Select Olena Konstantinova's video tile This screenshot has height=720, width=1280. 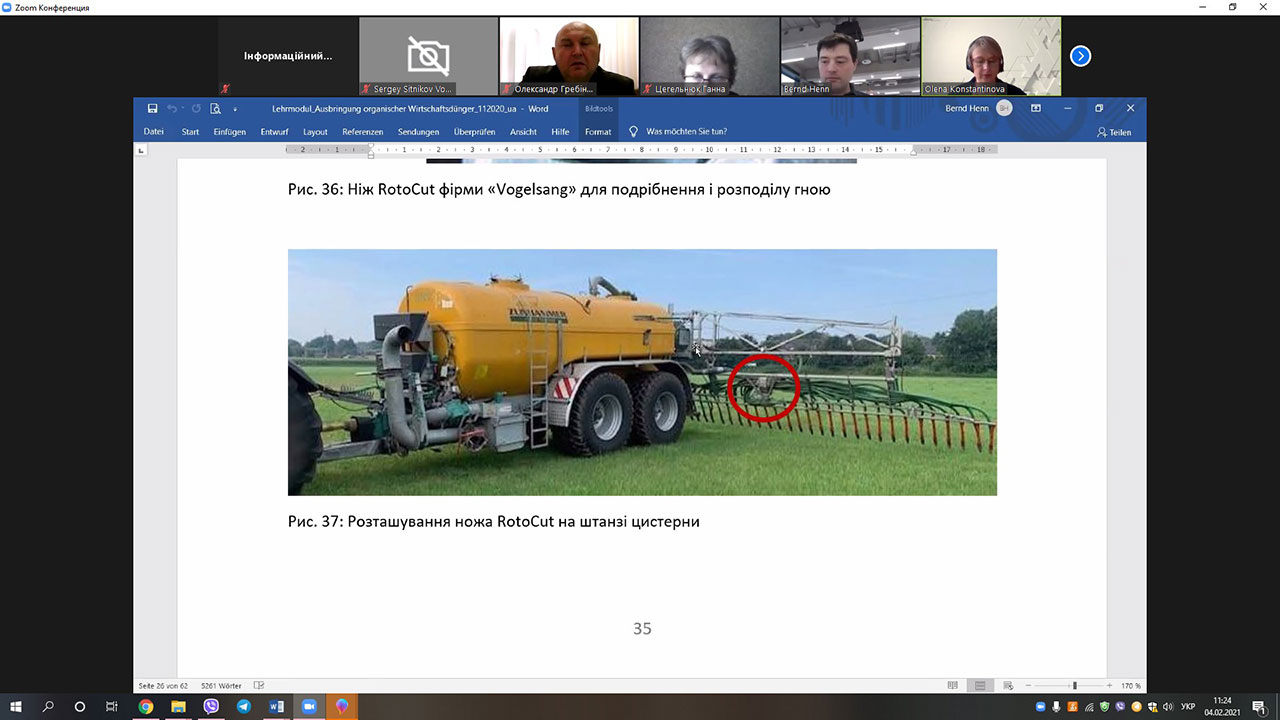[x=991, y=56]
